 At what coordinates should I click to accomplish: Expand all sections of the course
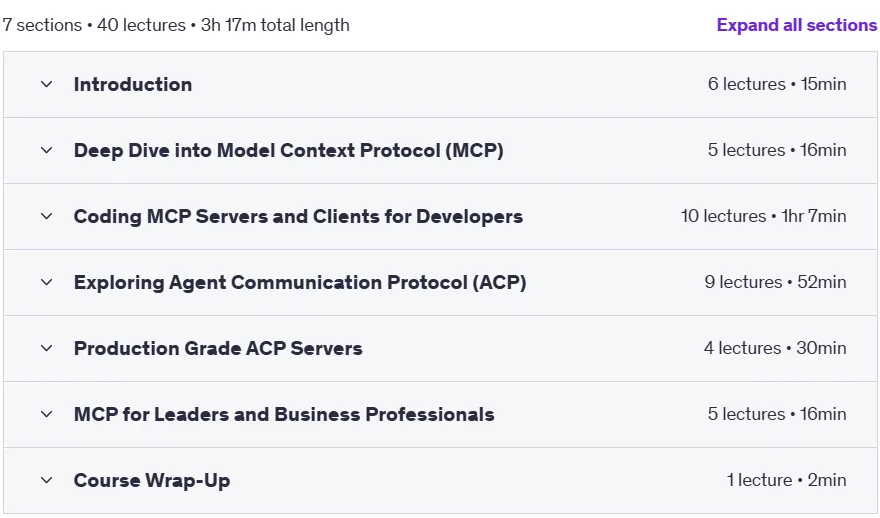(x=796, y=25)
